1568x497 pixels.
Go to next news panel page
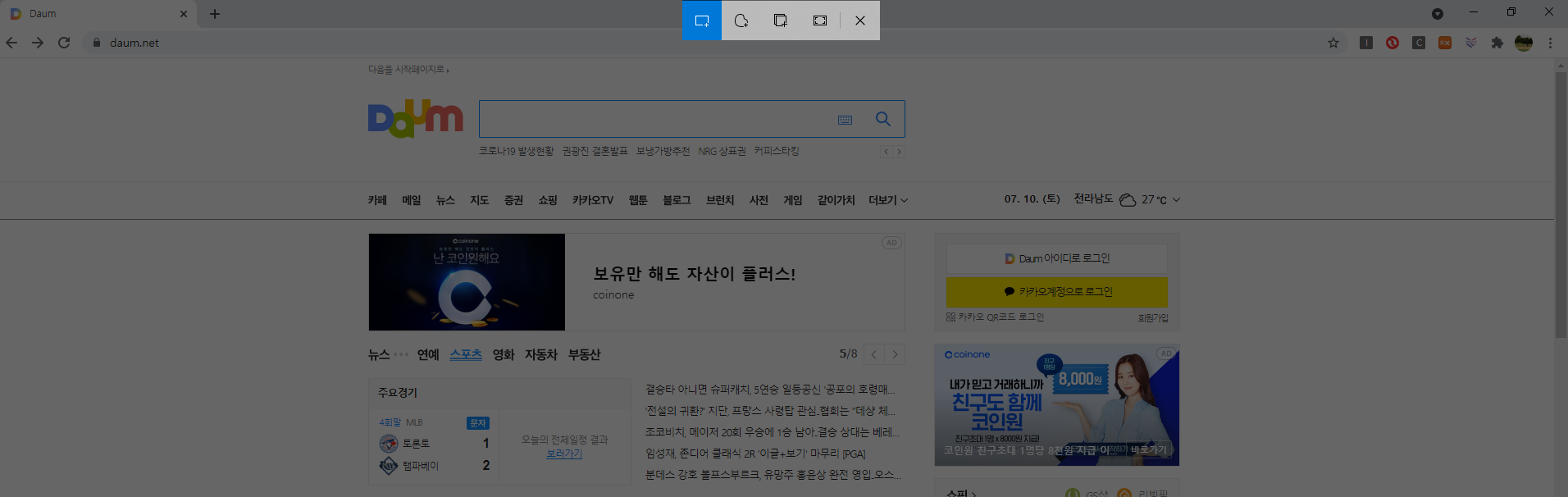click(895, 354)
